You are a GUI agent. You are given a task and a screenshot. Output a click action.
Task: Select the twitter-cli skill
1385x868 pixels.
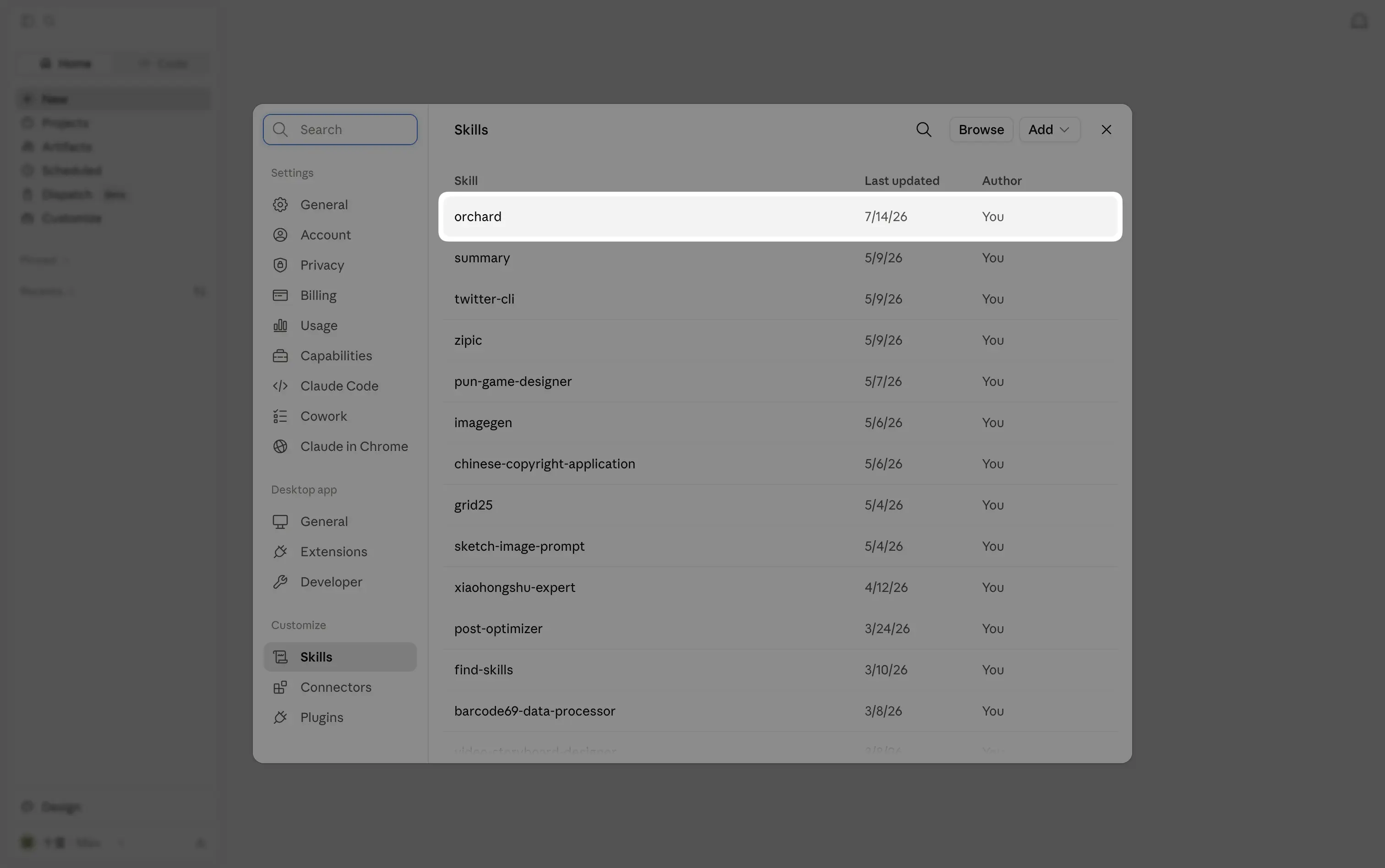tap(780, 299)
